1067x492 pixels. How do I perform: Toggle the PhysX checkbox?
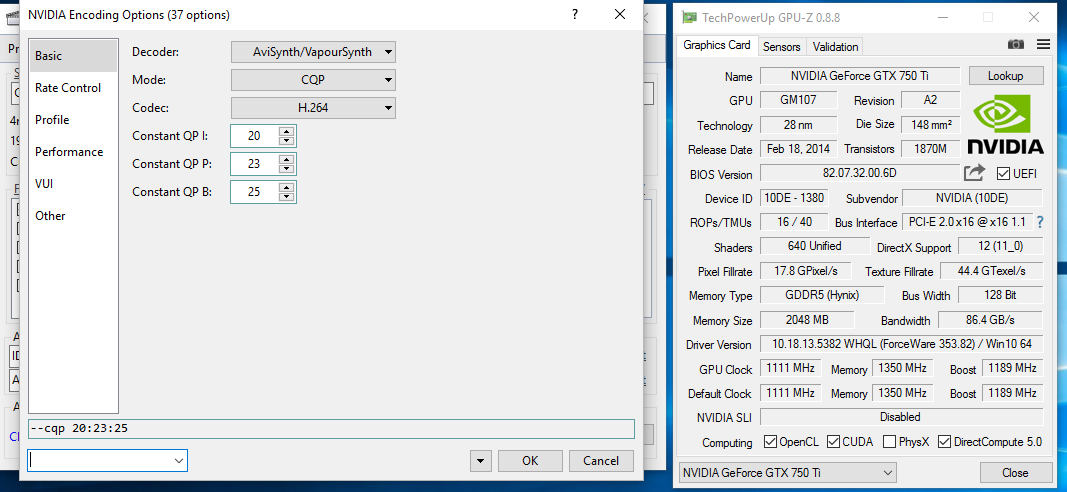pos(889,442)
